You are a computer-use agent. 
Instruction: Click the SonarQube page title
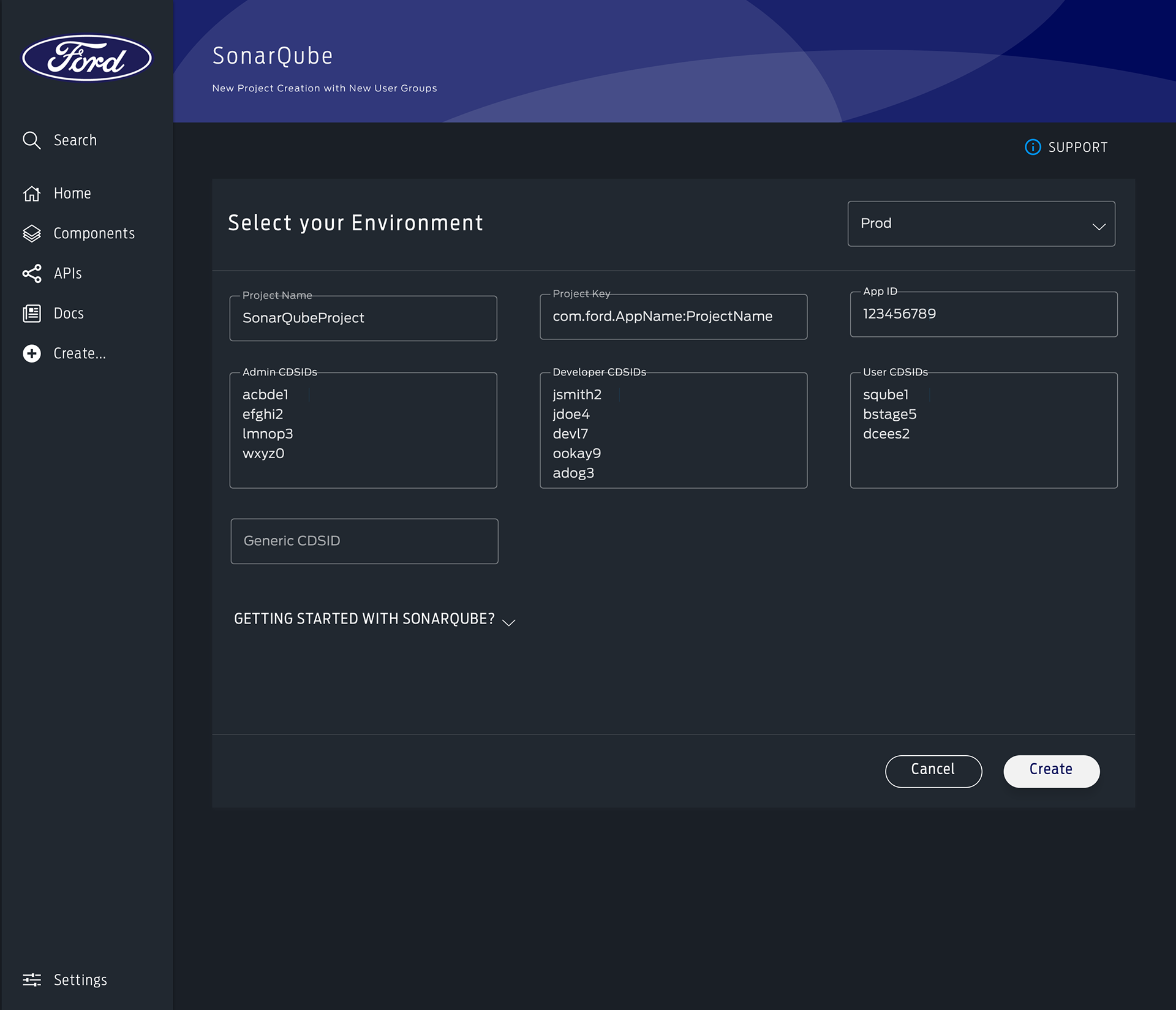click(273, 56)
